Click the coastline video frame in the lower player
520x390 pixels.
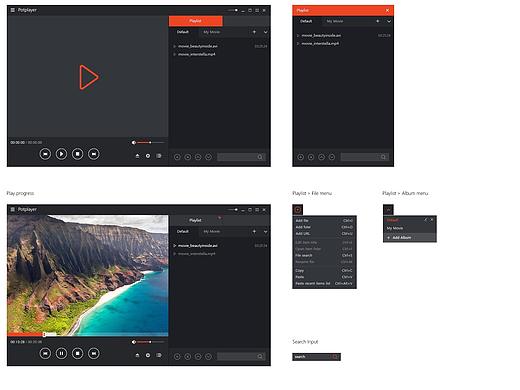pyautogui.click(x=88, y=274)
